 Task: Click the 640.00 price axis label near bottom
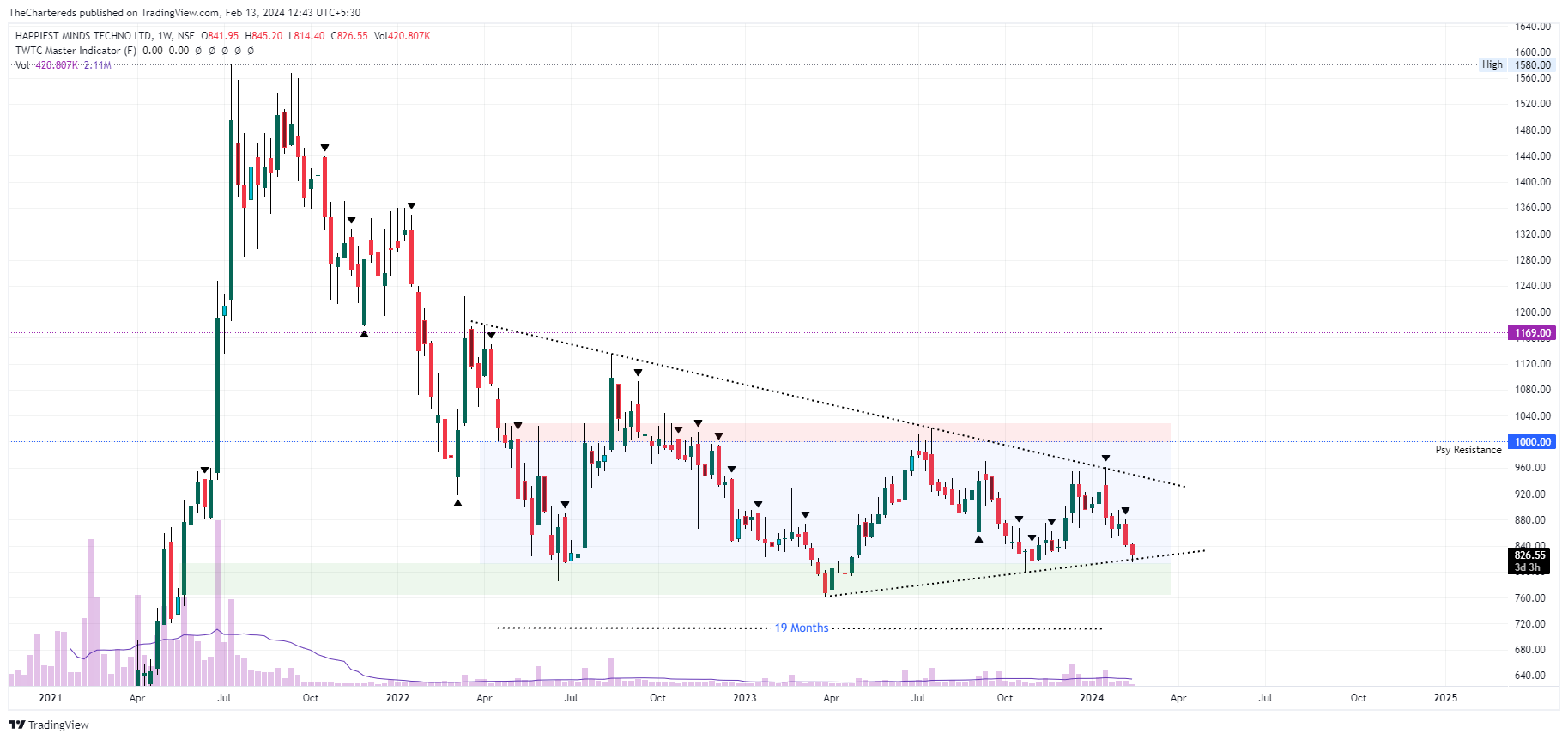point(1530,676)
